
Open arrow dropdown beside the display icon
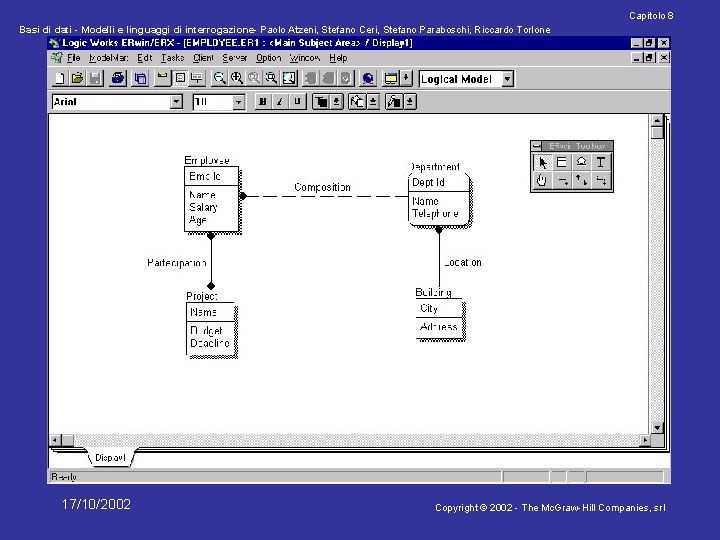click(x=406, y=79)
